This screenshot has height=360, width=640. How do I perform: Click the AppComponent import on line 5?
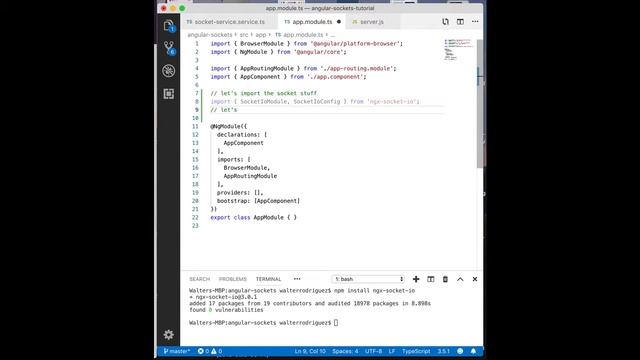289,77
